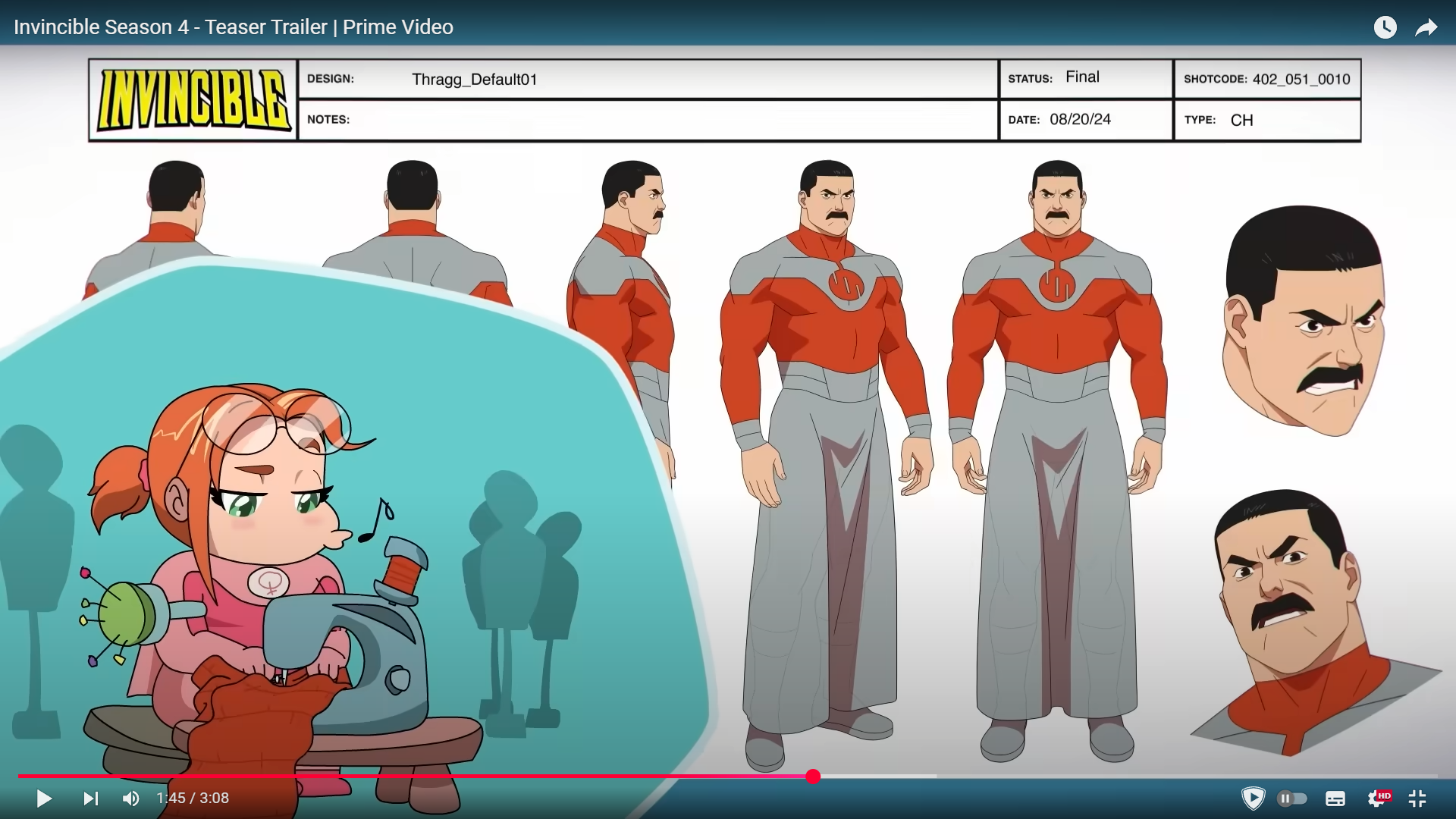Exit full screen mode

(1417, 799)
